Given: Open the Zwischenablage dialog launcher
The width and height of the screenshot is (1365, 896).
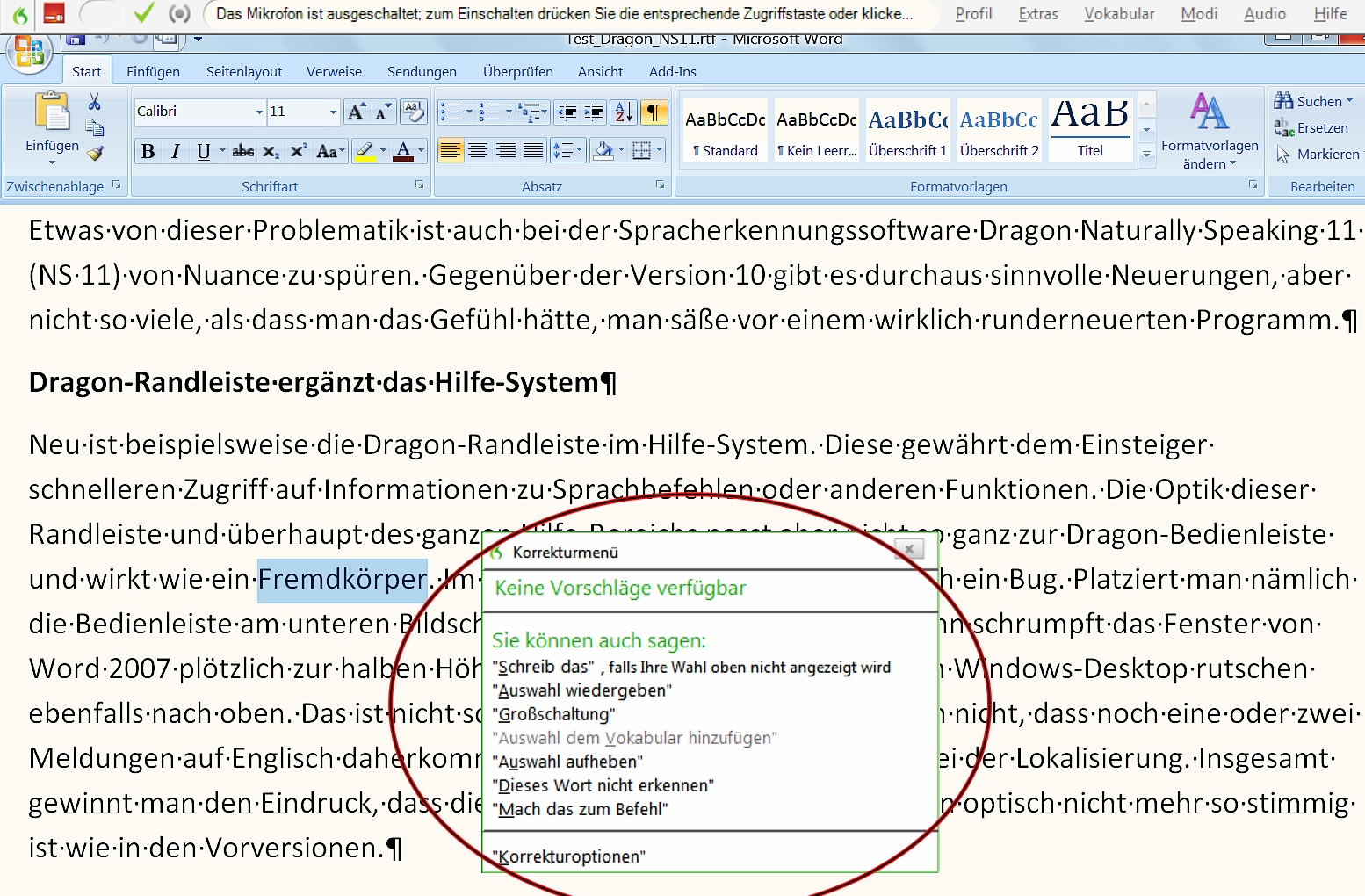Looking at the screenshot, I should click(116, 185).
